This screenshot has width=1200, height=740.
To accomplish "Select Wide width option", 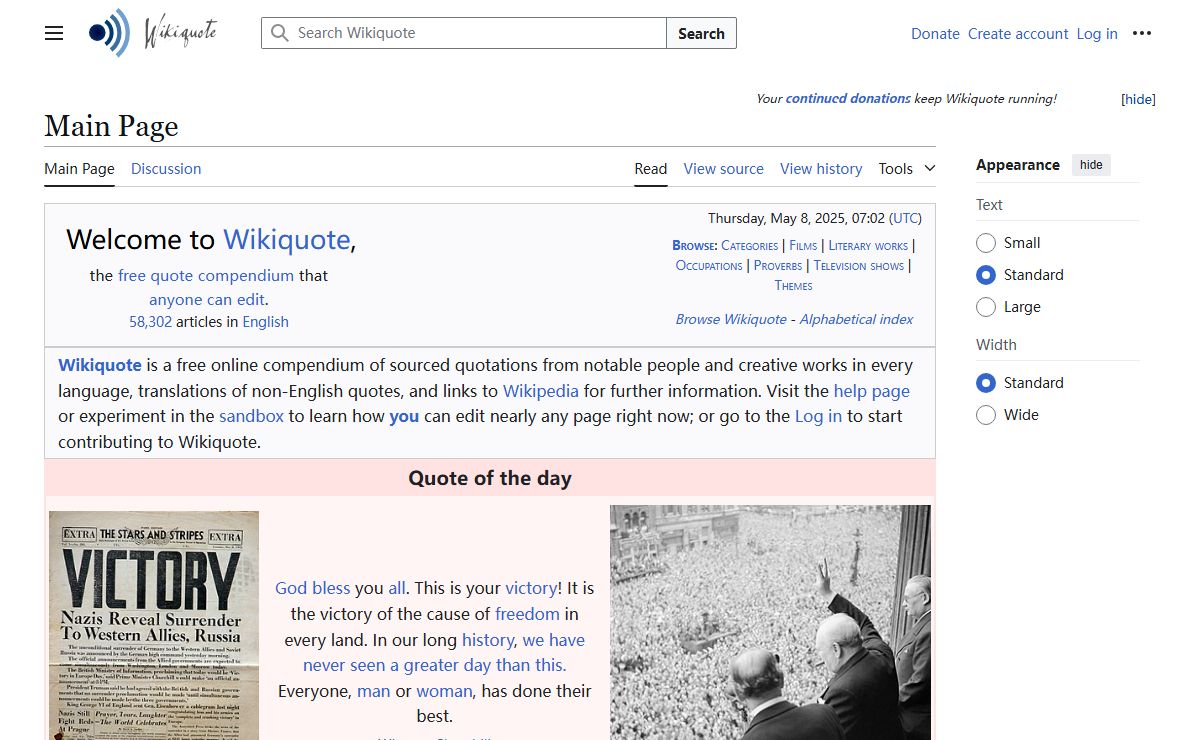I will click(x=986, y=415).
